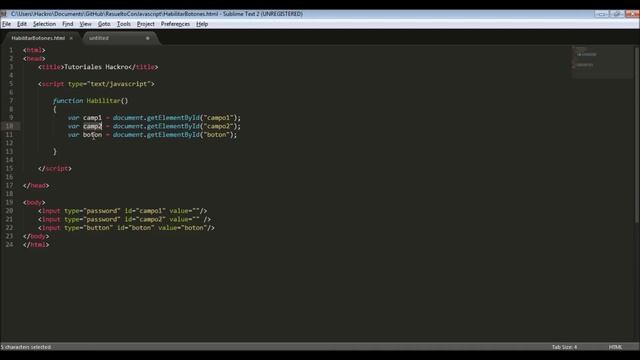This screenshot has height=360, width=640.
Task: Click the minimap code preview
Action: tap(603, 62)
